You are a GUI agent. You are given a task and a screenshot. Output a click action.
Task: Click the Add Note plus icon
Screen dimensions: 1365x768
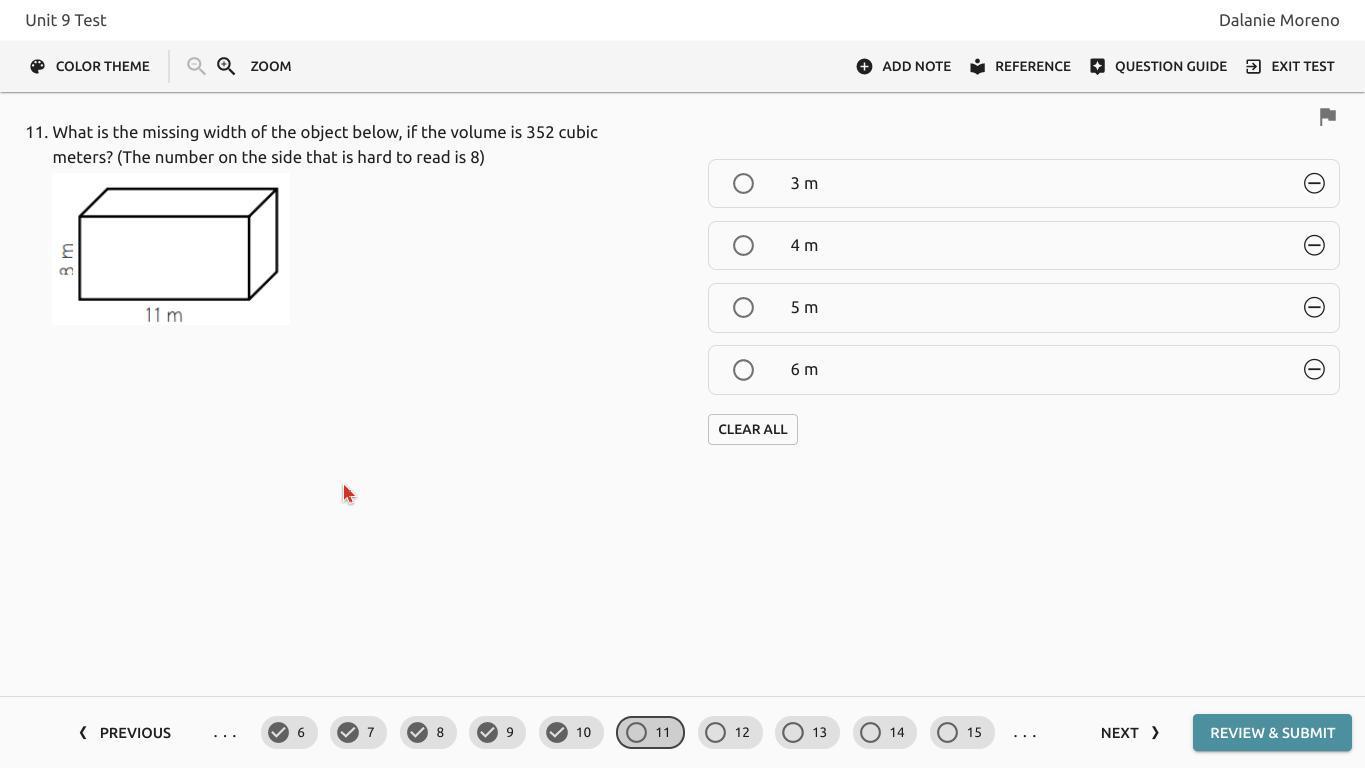click(864, 66)
